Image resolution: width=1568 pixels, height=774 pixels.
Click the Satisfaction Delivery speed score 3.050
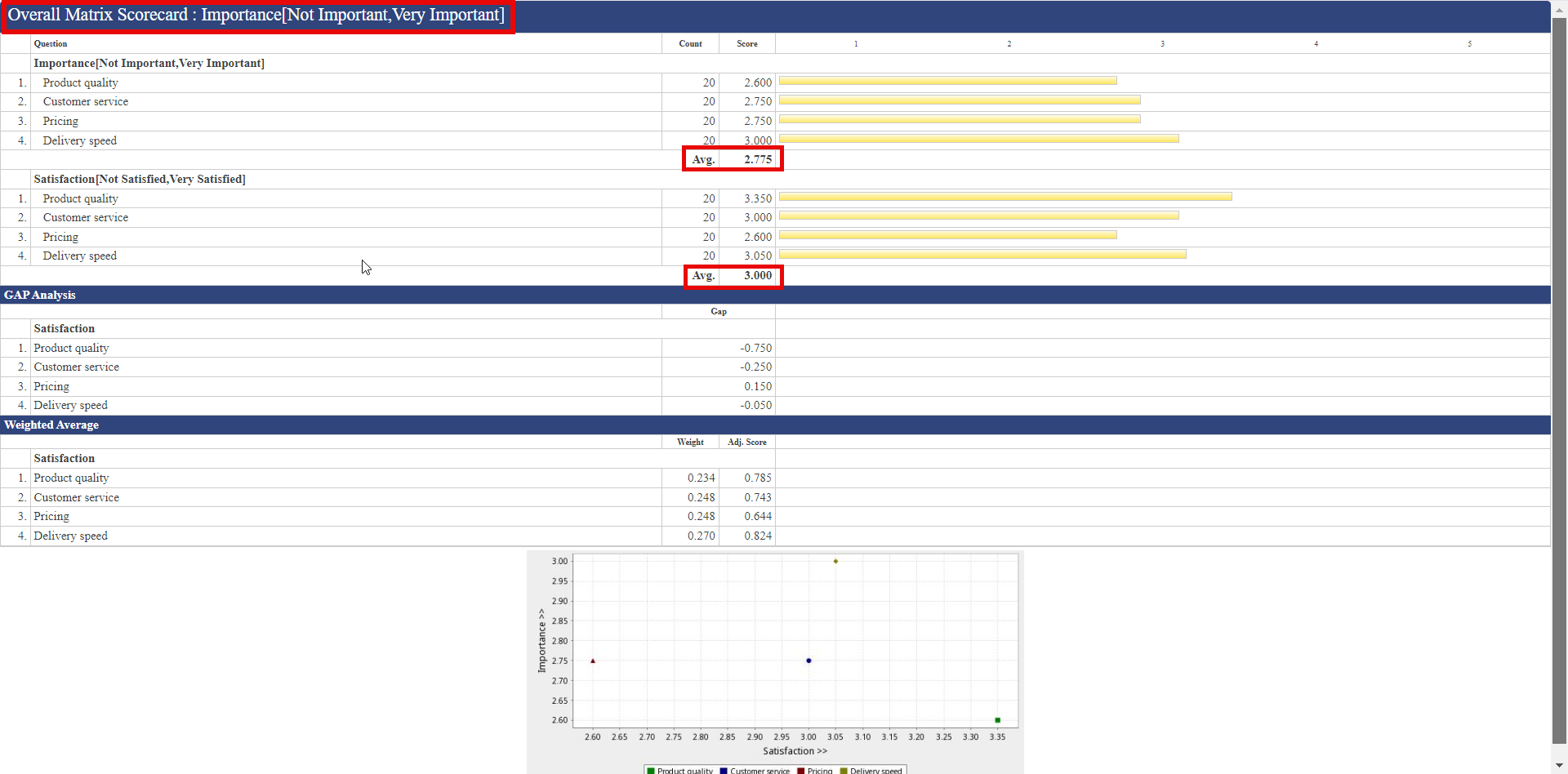click(758, 256)
